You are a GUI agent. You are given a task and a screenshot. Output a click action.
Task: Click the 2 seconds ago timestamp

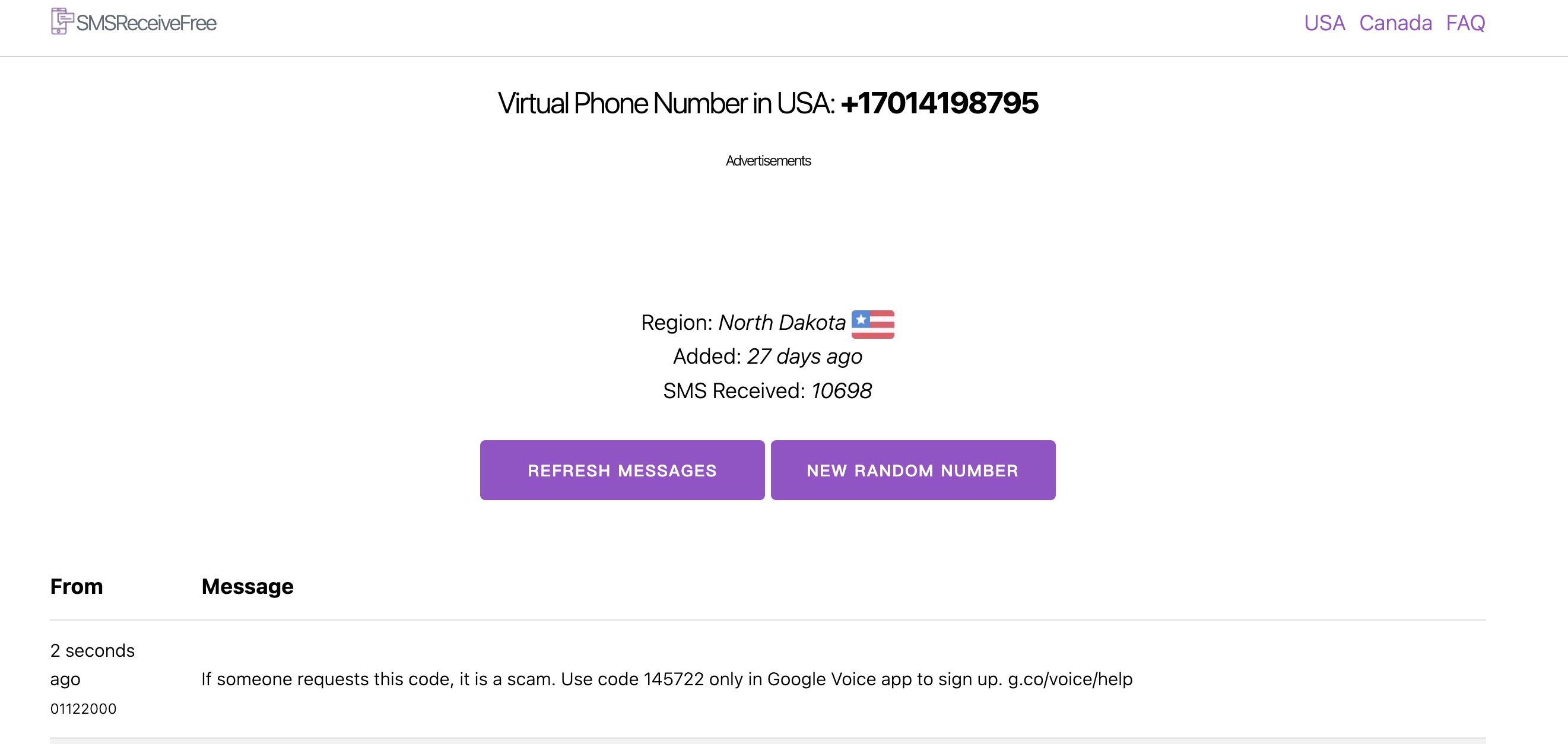pos(92,664)
